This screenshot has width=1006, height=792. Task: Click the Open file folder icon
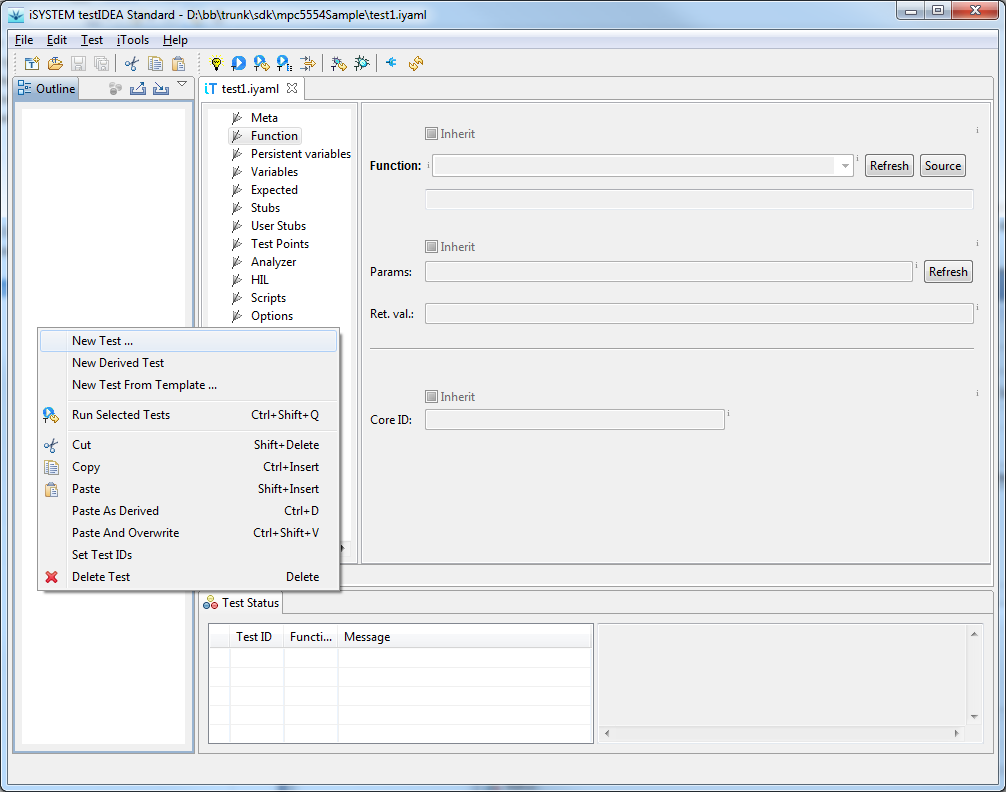click(x=55, y=64)
